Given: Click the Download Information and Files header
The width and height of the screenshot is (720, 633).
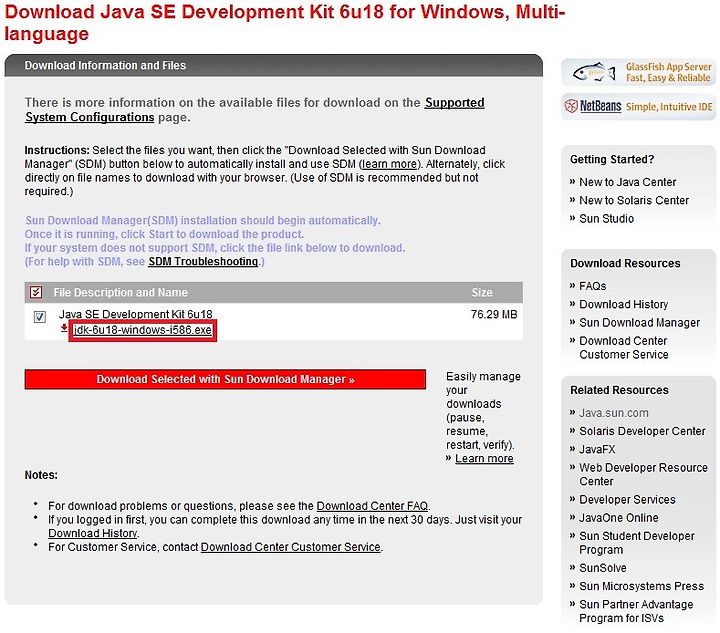Looking at the screenshot, I should coord(105,65).
